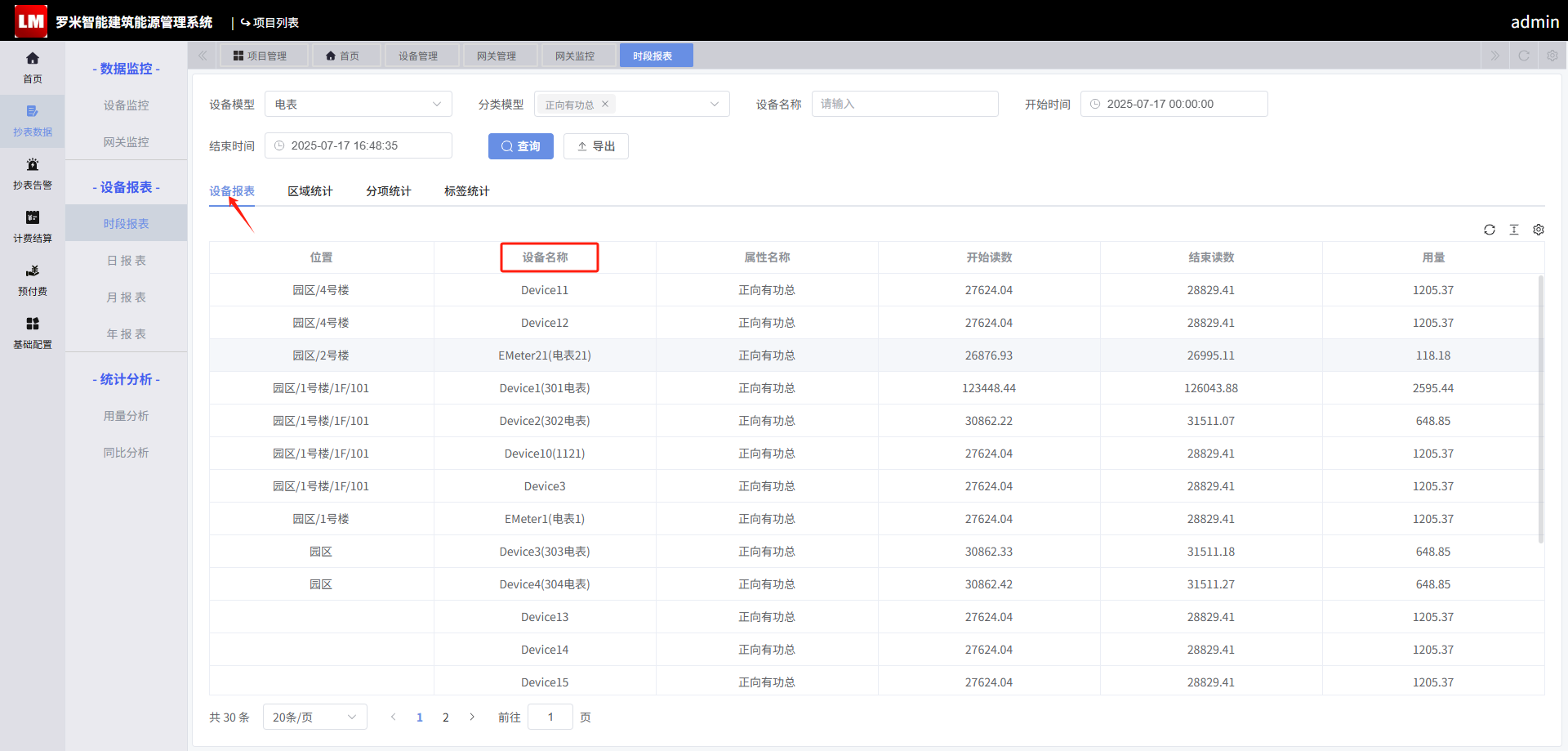Image resolution: width=1568 pixels, height=751 pixels.
Task: Click the 导出 export button
Action: [596, 146]
